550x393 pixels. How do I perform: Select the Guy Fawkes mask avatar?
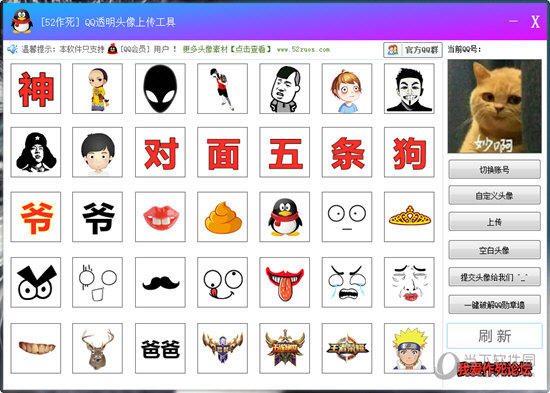409,88
